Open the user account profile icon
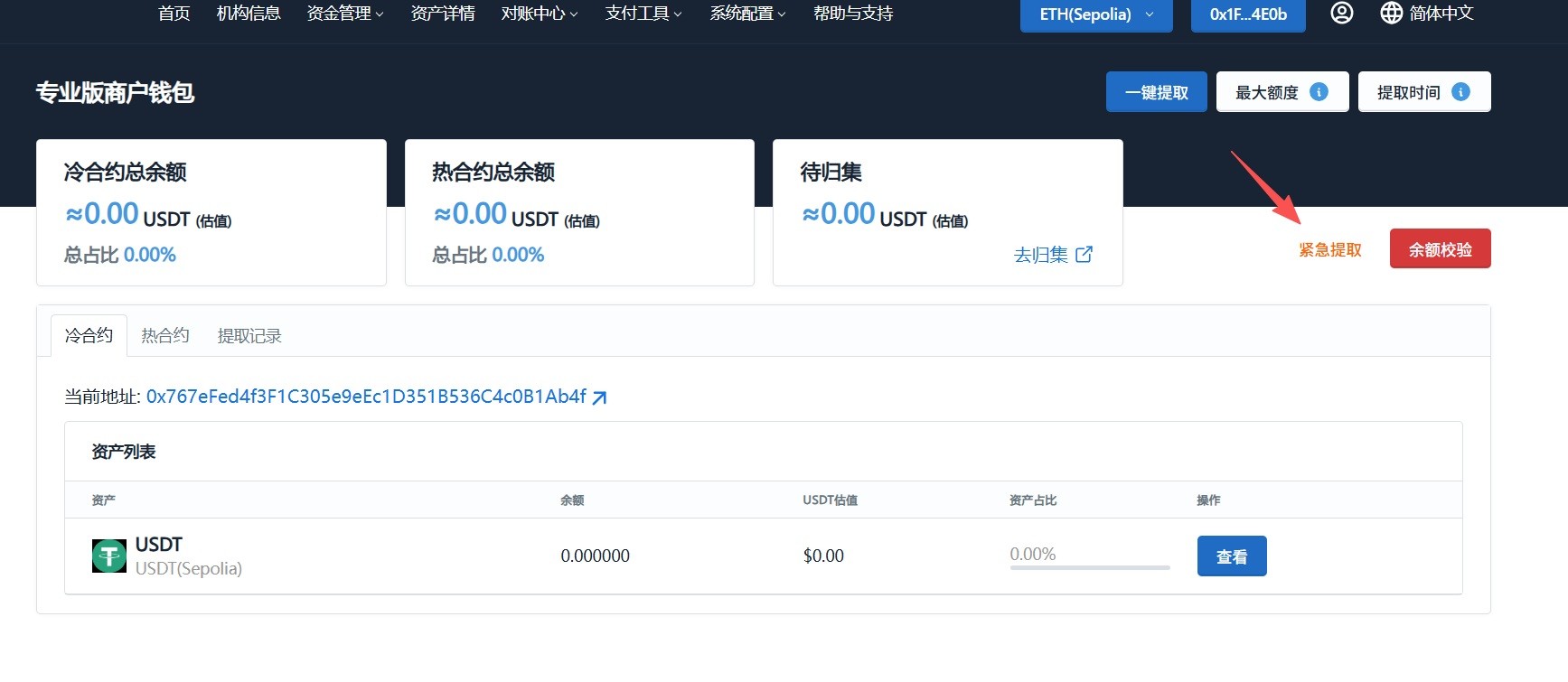This screenshot has width=1568, height=682. 1342,13
